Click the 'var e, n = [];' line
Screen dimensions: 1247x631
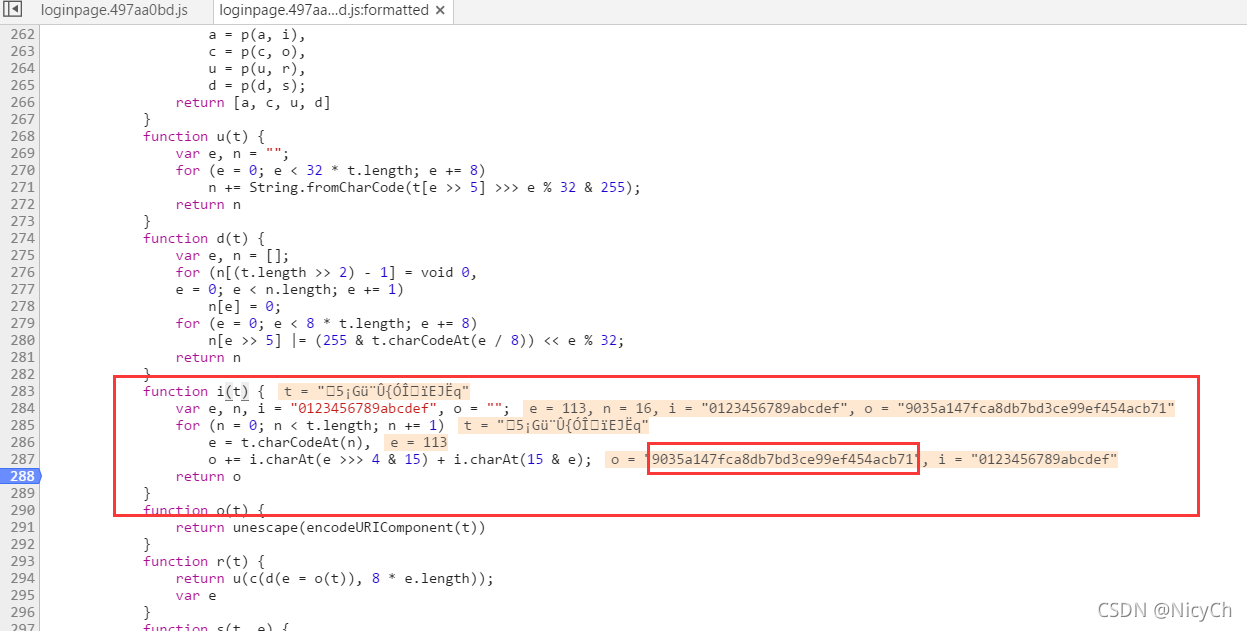(x=232, y=255)
